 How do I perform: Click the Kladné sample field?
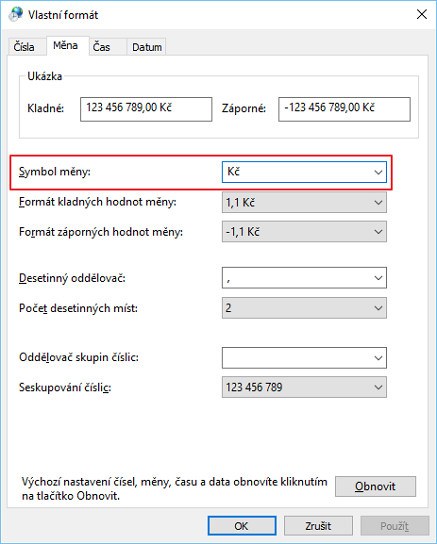tap(146, 109)
